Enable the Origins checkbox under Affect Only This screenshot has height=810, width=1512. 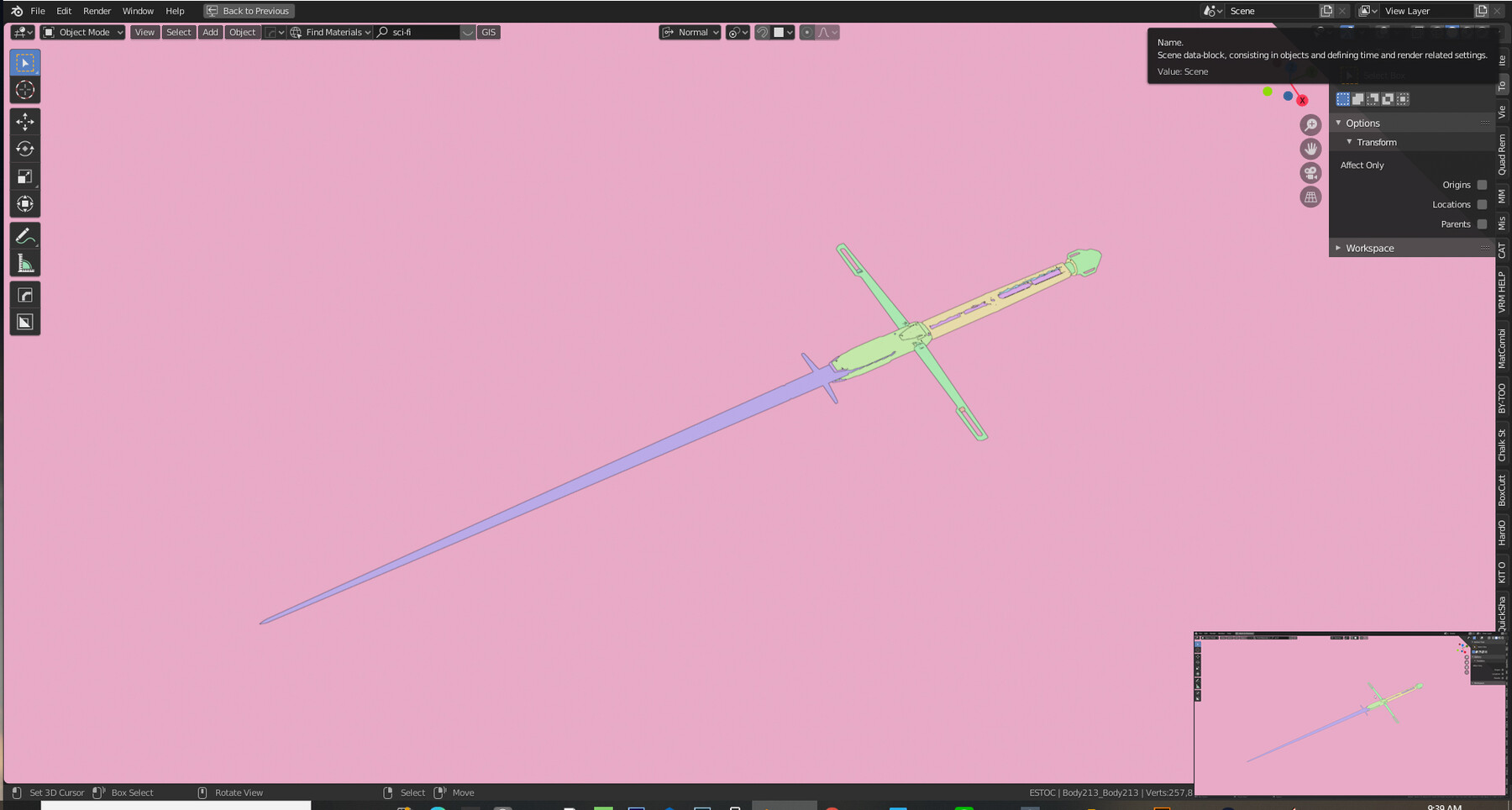1481,184
